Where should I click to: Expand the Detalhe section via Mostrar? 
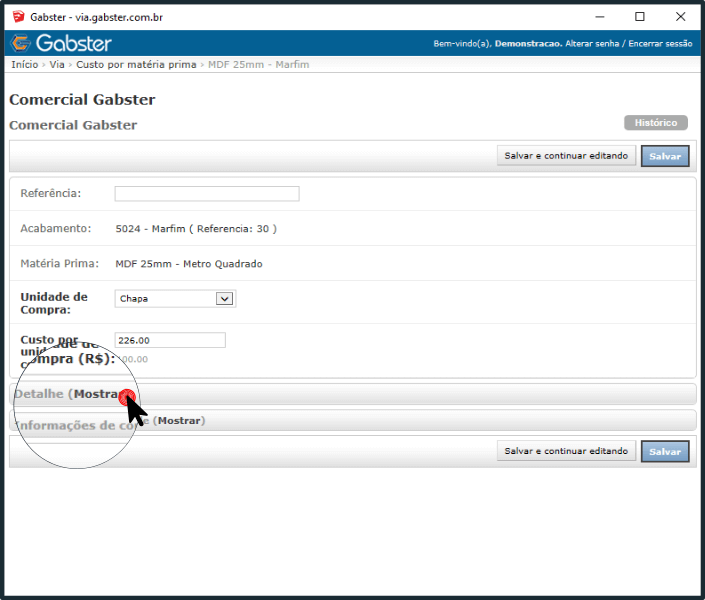pyautogui.click(x=98, y=394)
